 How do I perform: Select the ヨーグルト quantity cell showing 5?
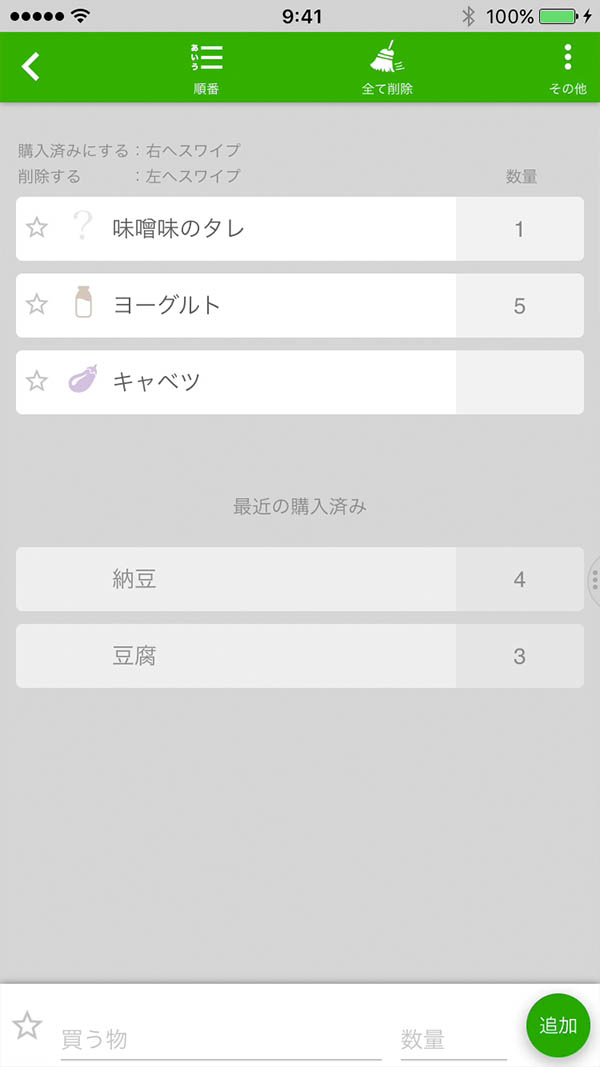tap(519, 305)
